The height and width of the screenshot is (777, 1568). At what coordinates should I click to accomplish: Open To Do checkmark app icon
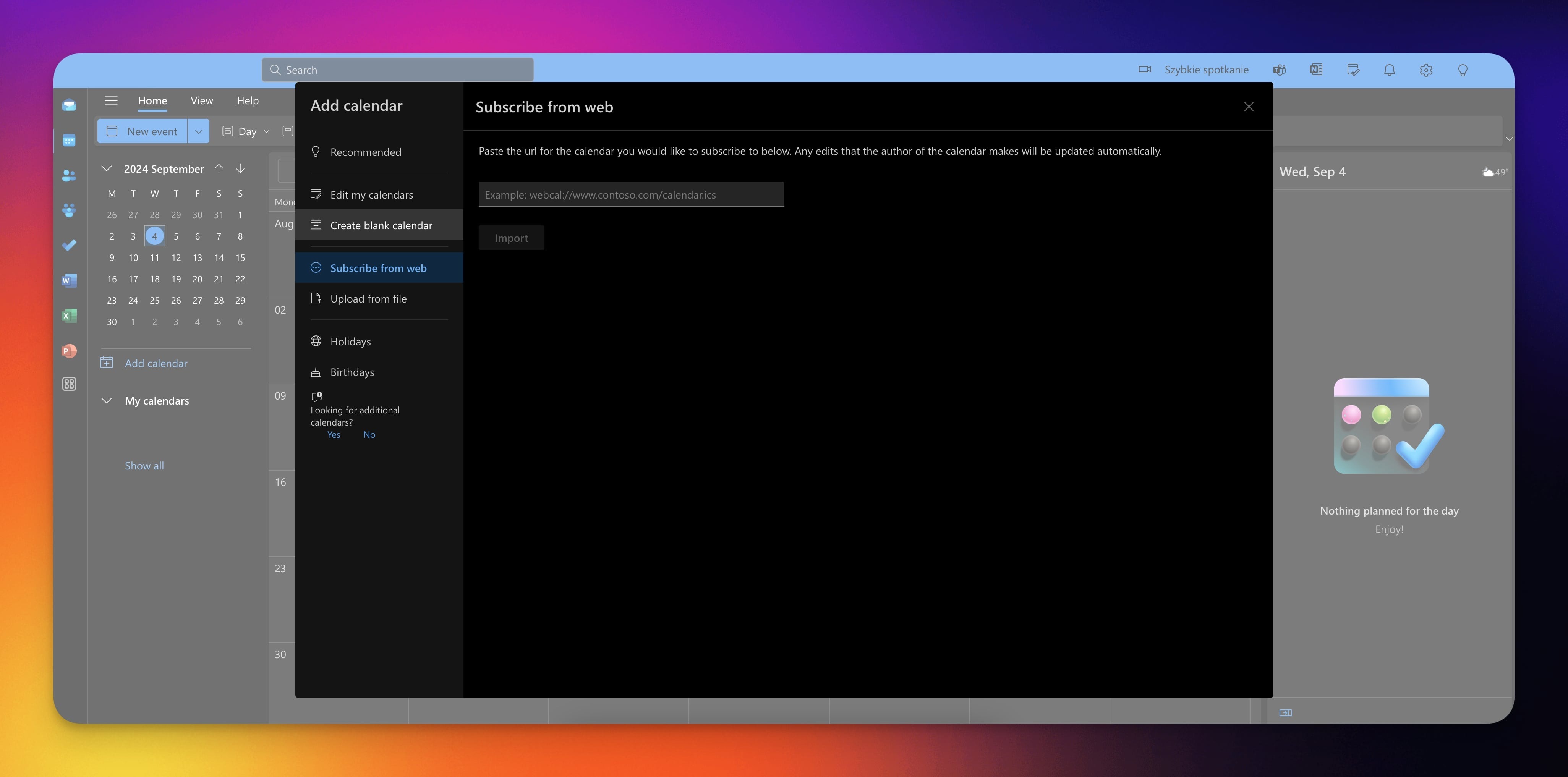70,245
